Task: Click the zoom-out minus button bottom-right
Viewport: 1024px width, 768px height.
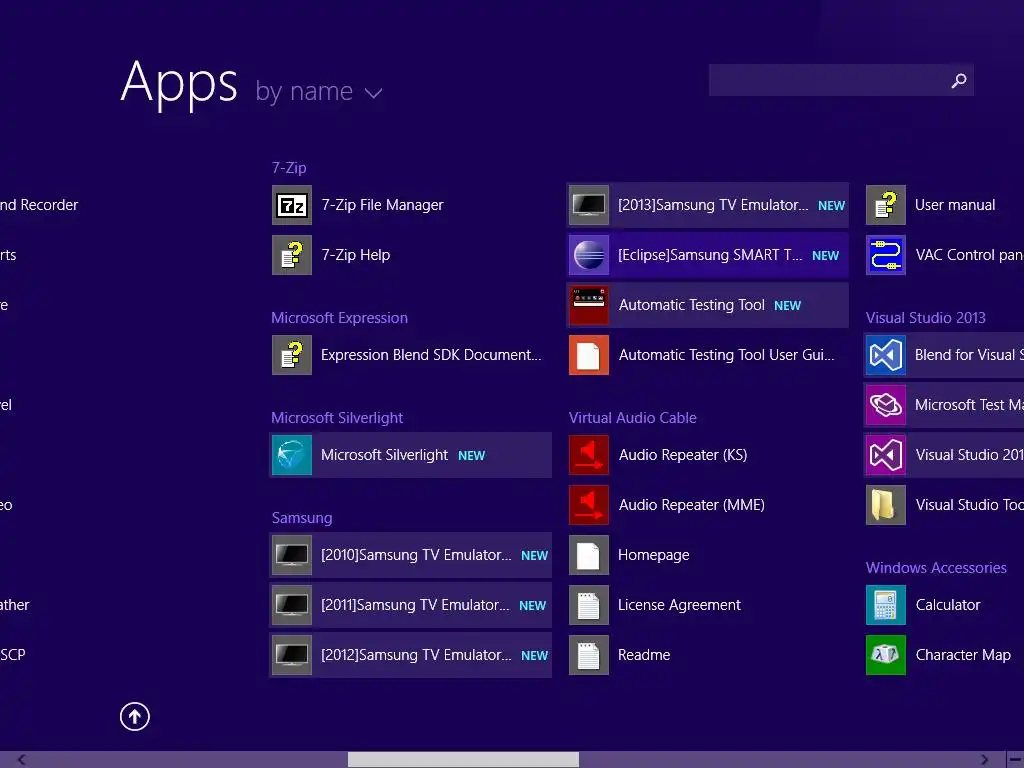Action: (x=1016, y=760)
